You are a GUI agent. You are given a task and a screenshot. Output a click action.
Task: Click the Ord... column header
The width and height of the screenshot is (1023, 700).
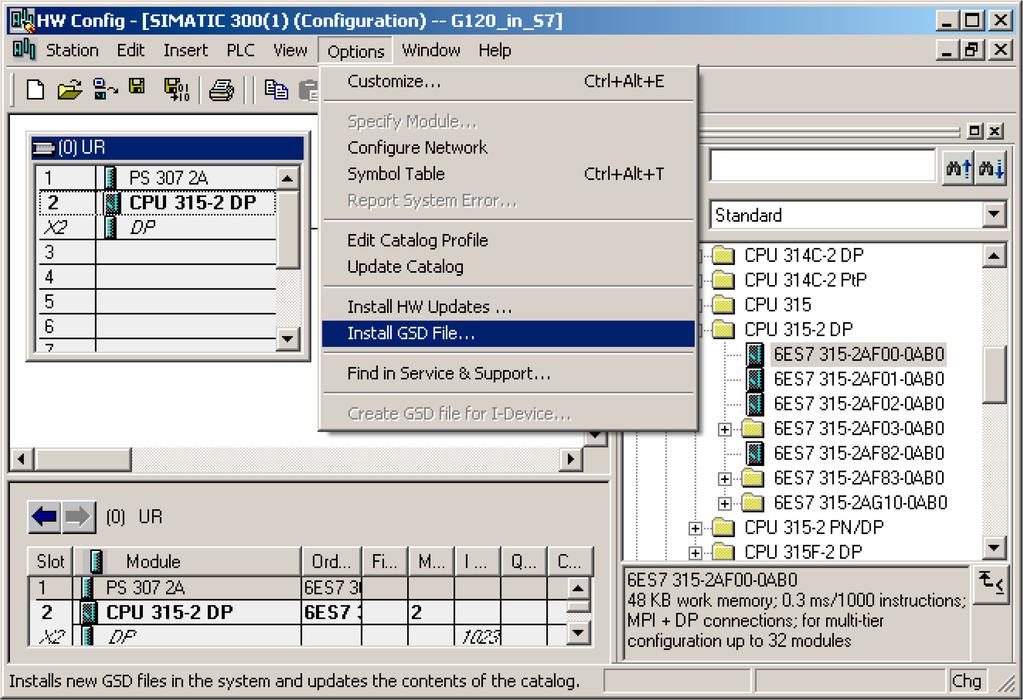point(331,561)
